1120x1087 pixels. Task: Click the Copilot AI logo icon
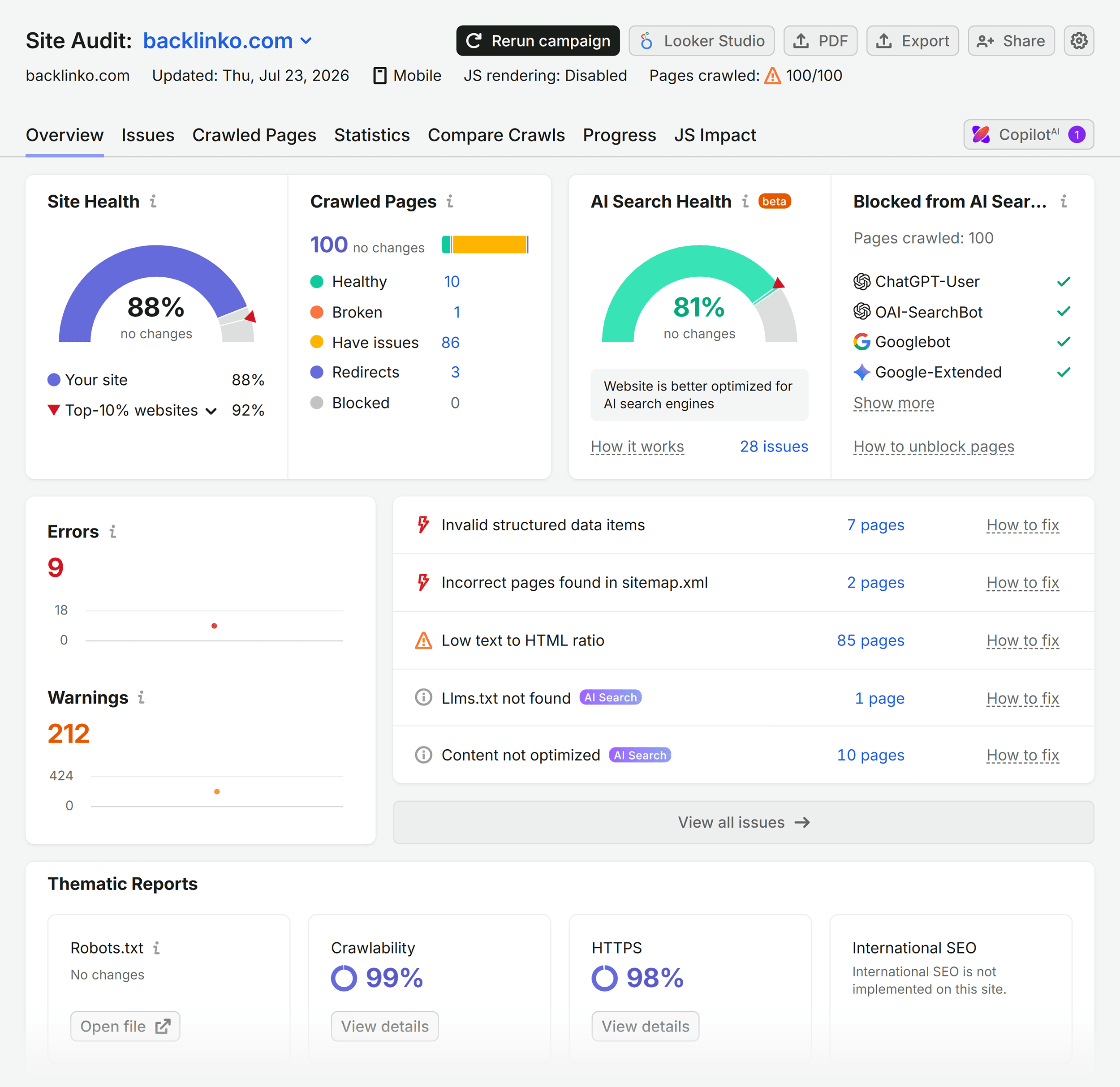click(x=981, y=134)
